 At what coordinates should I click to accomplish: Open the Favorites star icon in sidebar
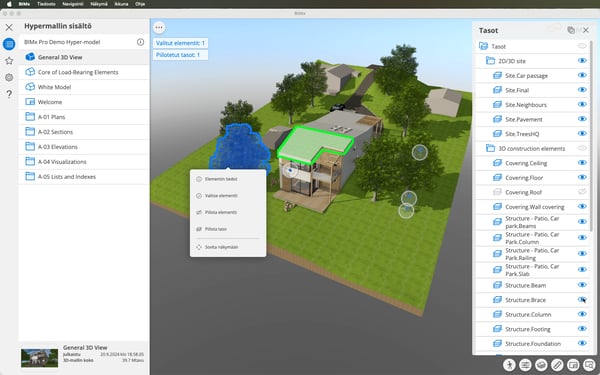pos(9,60)
